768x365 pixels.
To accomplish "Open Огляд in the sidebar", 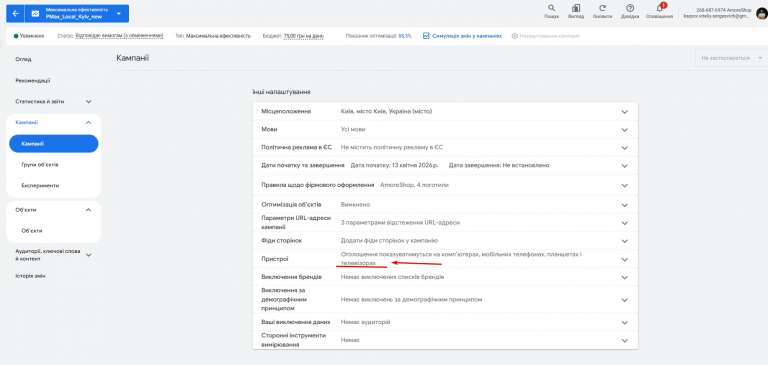I will click(x=24, y=59).
